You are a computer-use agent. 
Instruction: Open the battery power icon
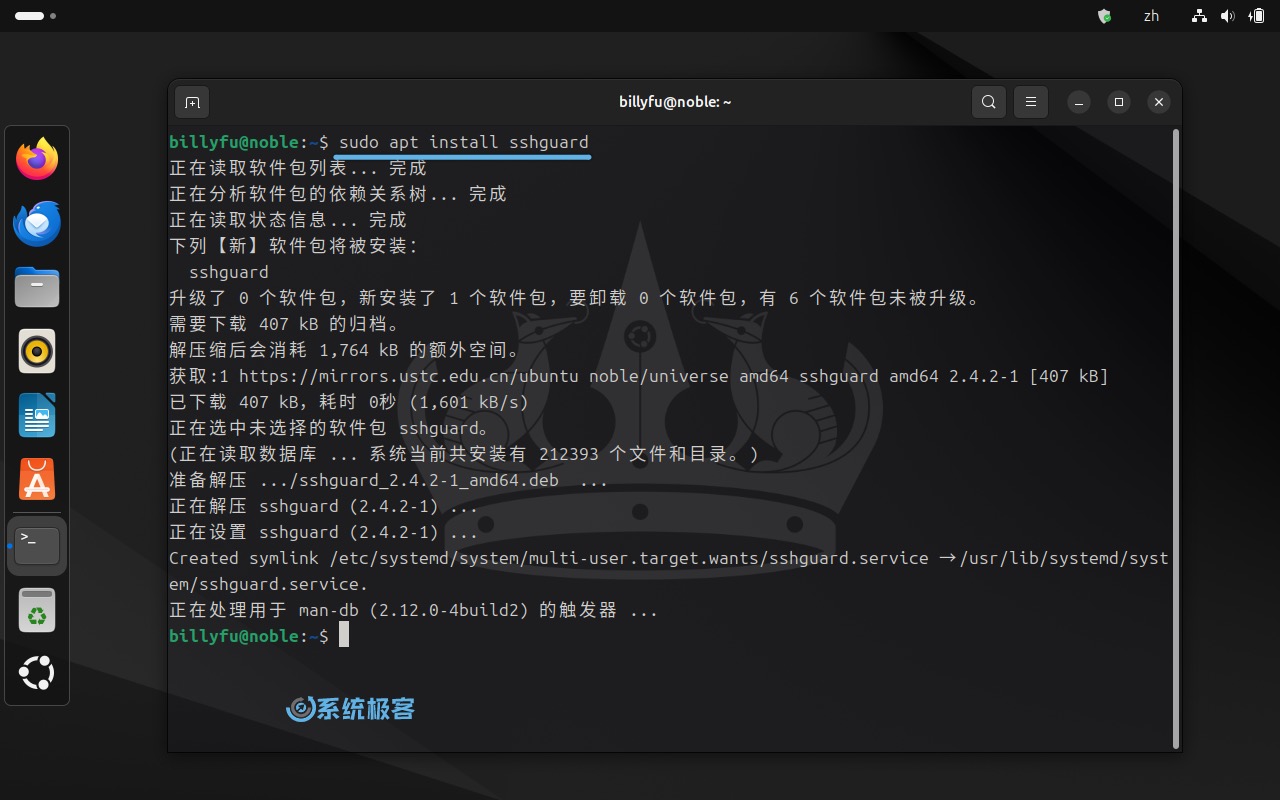click(1257, 16)
